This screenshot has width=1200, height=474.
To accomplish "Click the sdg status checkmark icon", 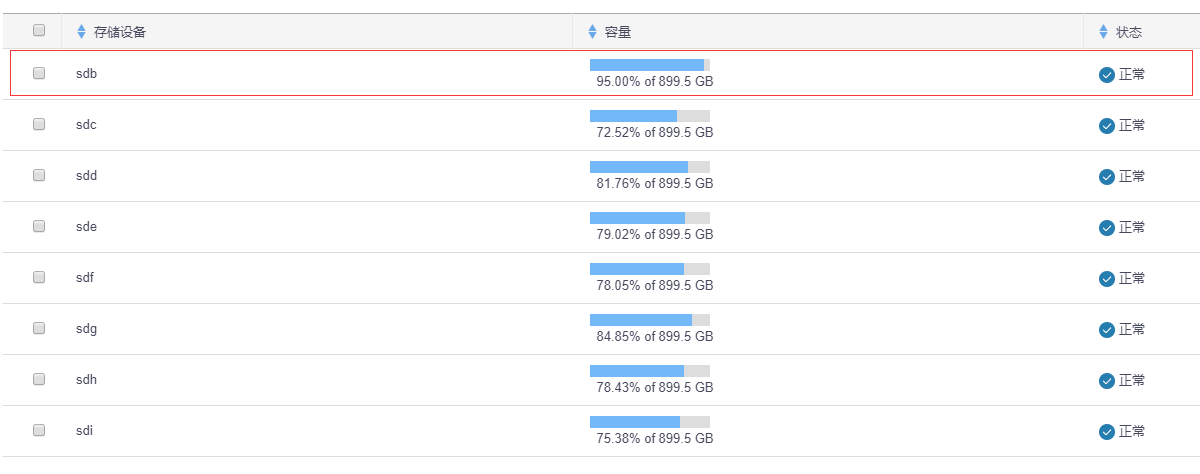I will pyautogui.click(x=1107, y=330).
